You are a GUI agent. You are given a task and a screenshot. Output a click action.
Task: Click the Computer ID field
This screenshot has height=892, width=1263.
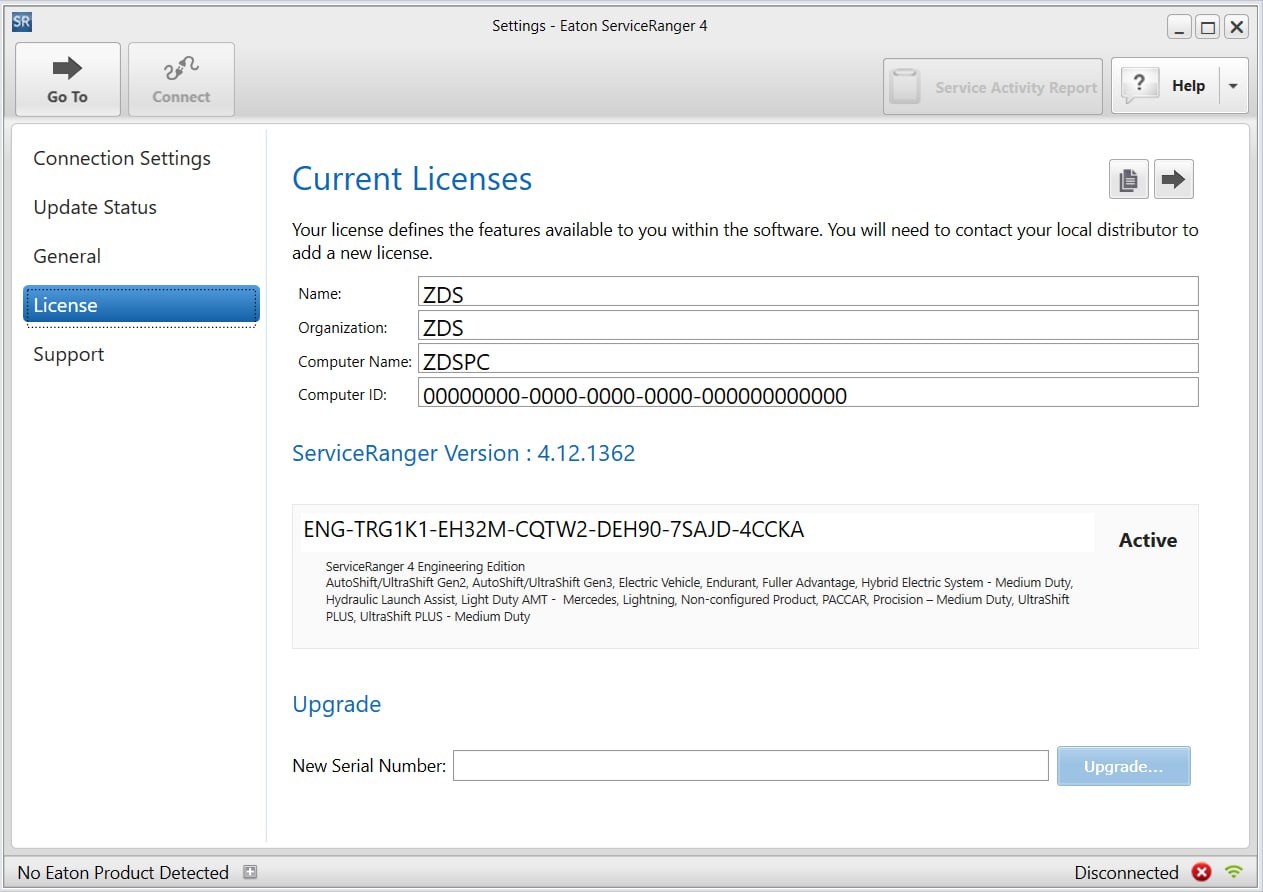(x=808, y=392)
